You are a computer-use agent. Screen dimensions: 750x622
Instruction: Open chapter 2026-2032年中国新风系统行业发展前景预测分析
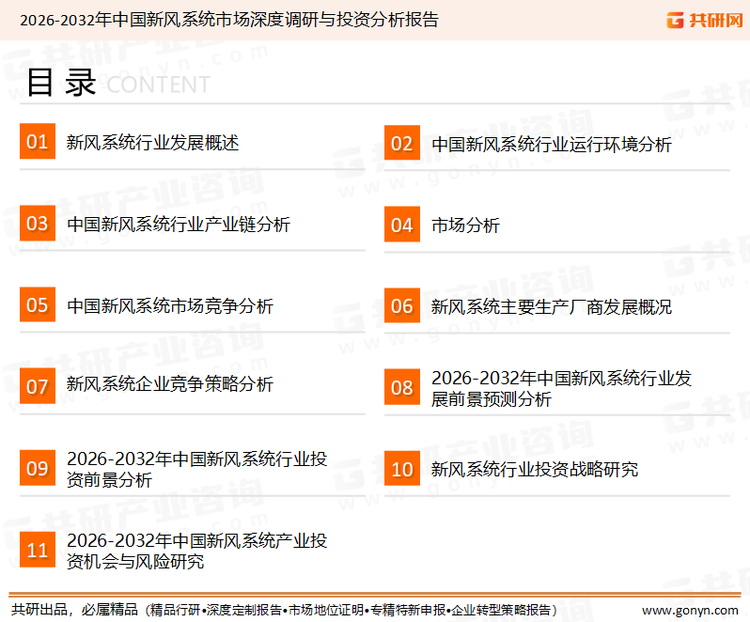562,388
